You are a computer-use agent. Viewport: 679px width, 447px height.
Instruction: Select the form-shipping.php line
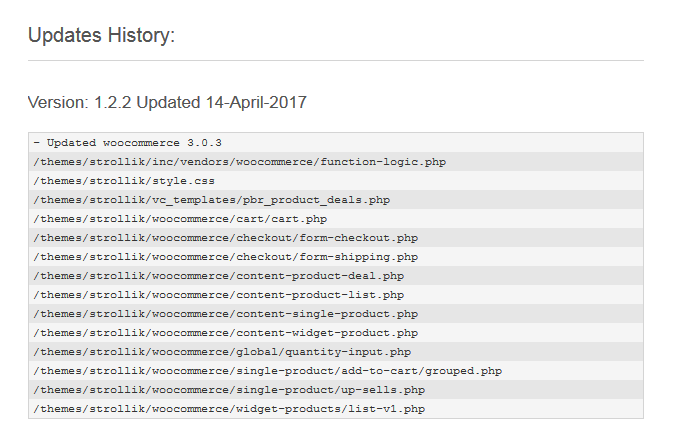click(336, 257)
